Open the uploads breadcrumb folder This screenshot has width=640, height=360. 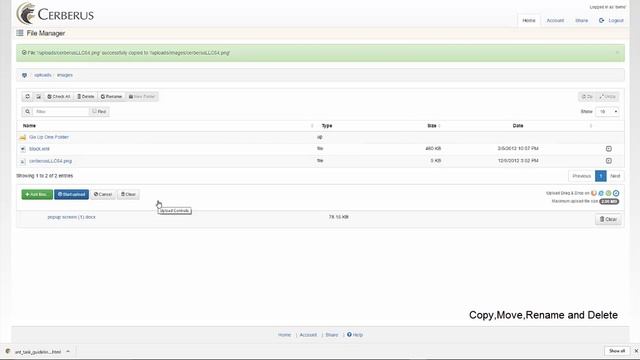(x=43, y=75)
